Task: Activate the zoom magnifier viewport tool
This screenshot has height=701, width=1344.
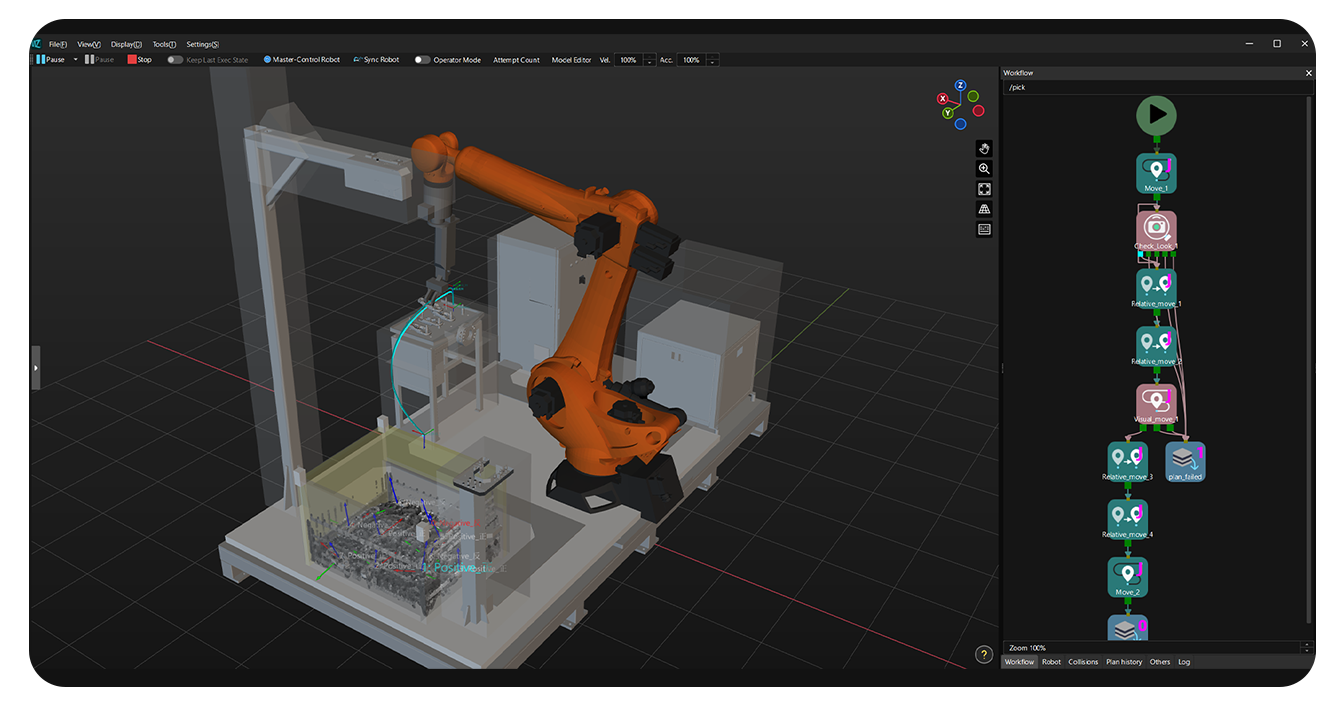Action: point(984,169)
